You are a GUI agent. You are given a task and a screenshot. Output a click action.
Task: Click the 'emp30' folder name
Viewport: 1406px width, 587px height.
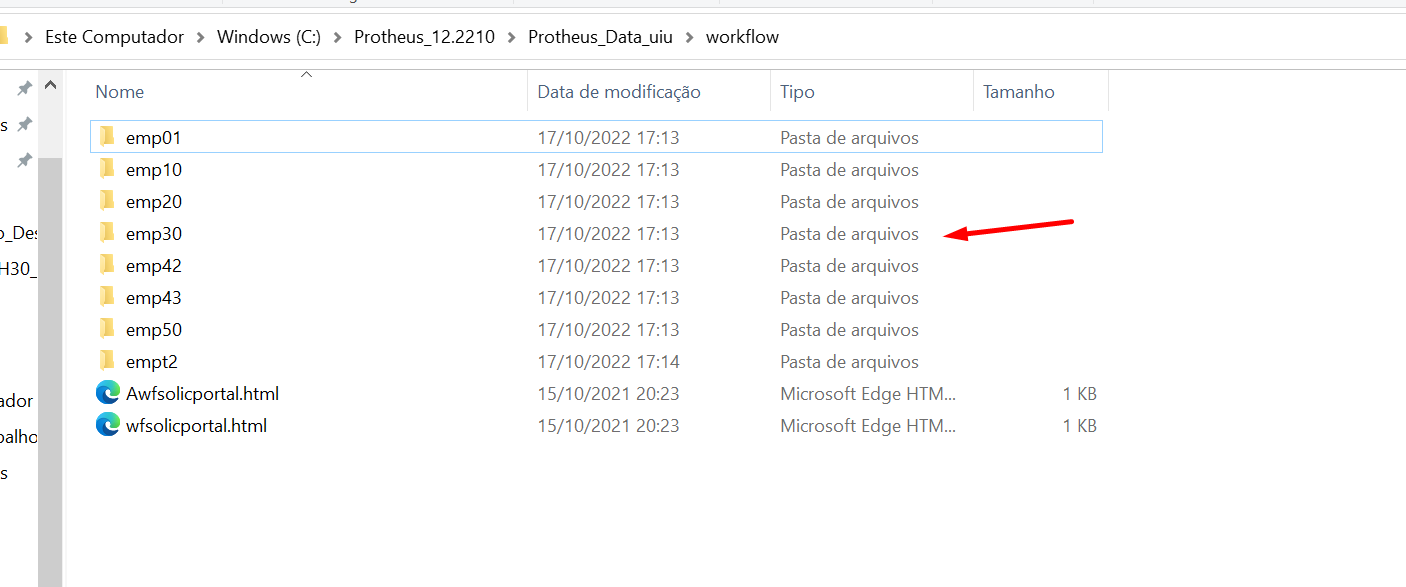pos(153,233)
